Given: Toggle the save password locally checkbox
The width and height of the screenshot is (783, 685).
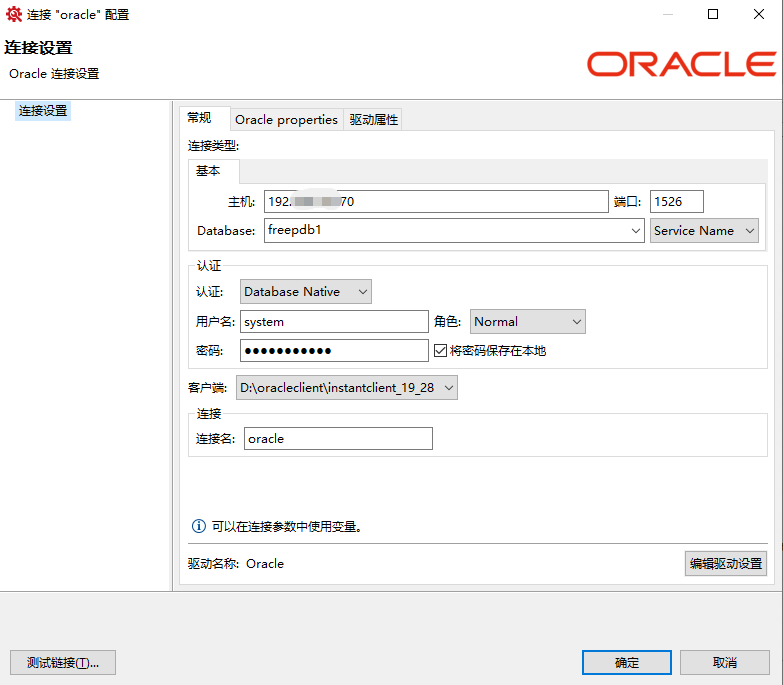Looking at the screenshot, I should (x=440, y=350).
